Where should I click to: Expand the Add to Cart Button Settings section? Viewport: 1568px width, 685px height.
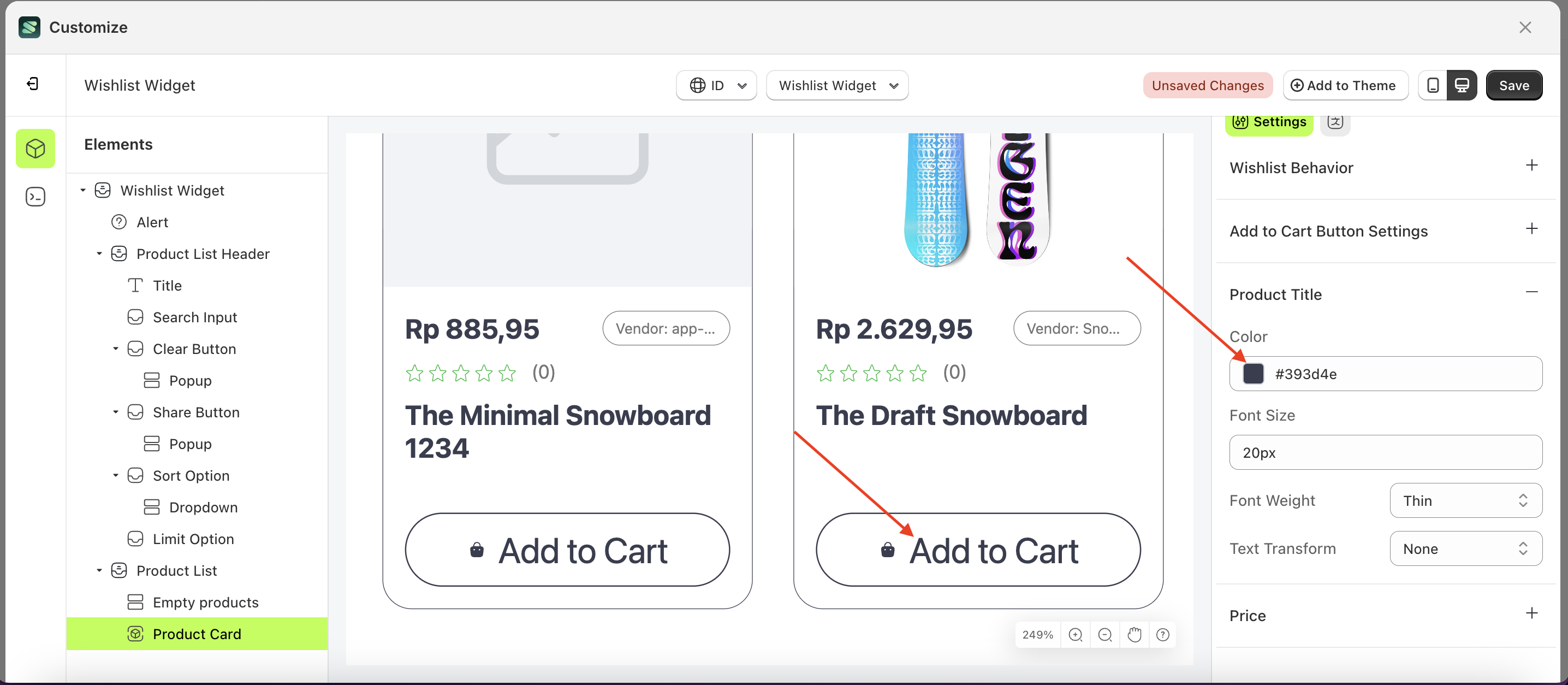point(1532,229)
